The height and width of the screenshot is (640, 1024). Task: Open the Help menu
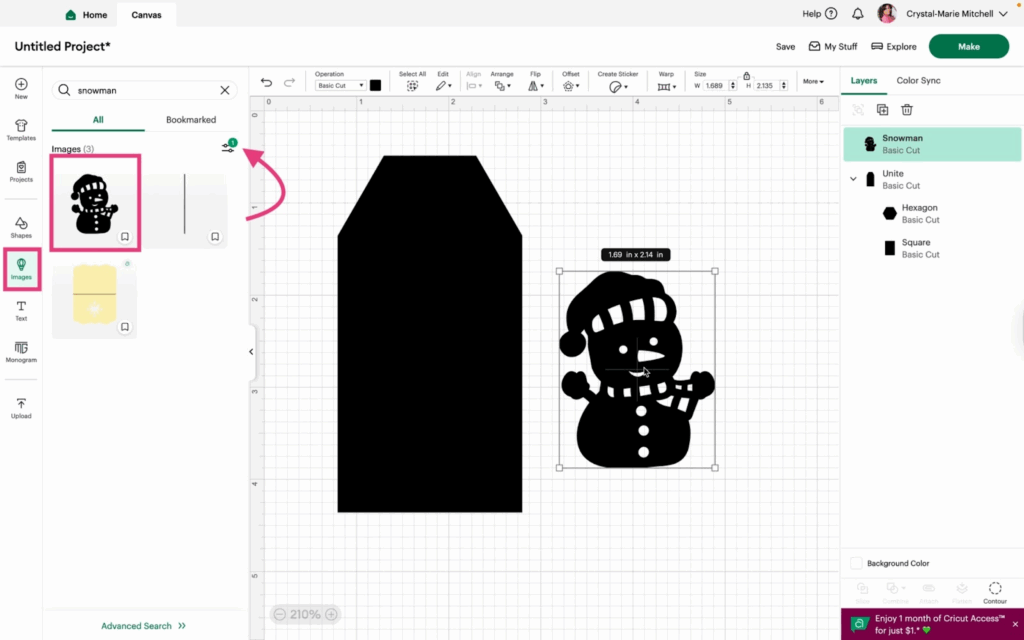click(x=819, y=14)
